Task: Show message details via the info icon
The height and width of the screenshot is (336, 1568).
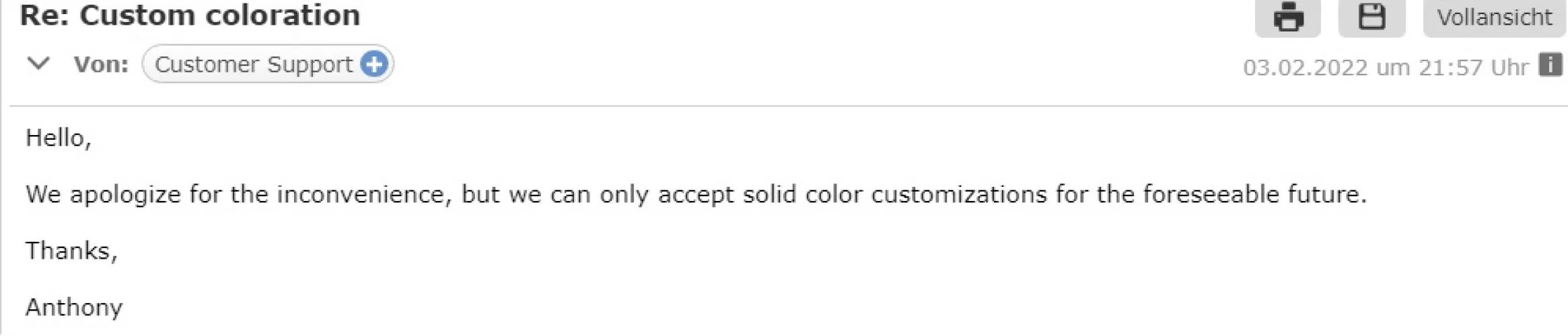Action: coord(1551,66)
